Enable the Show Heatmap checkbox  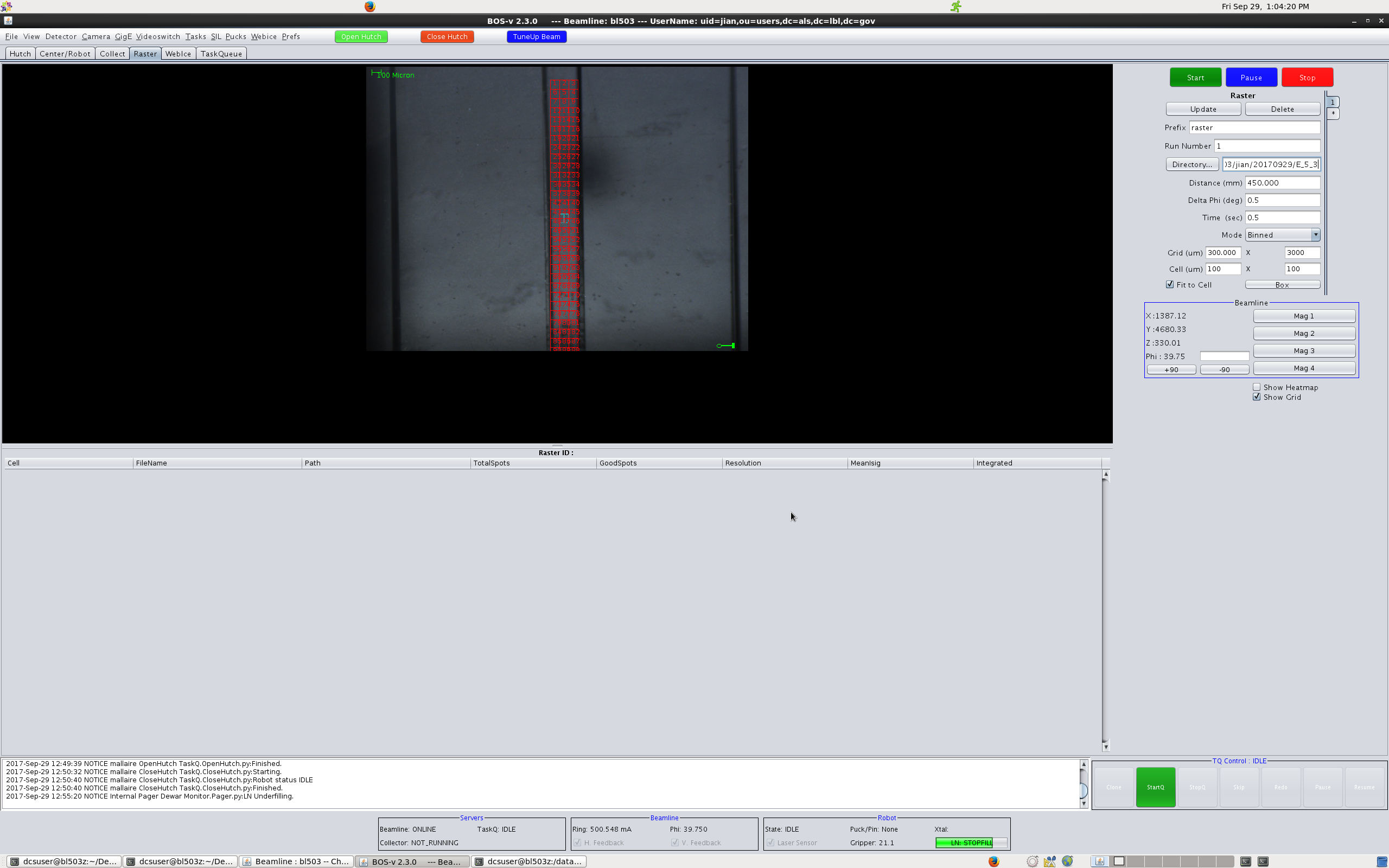click(1257, 387)
